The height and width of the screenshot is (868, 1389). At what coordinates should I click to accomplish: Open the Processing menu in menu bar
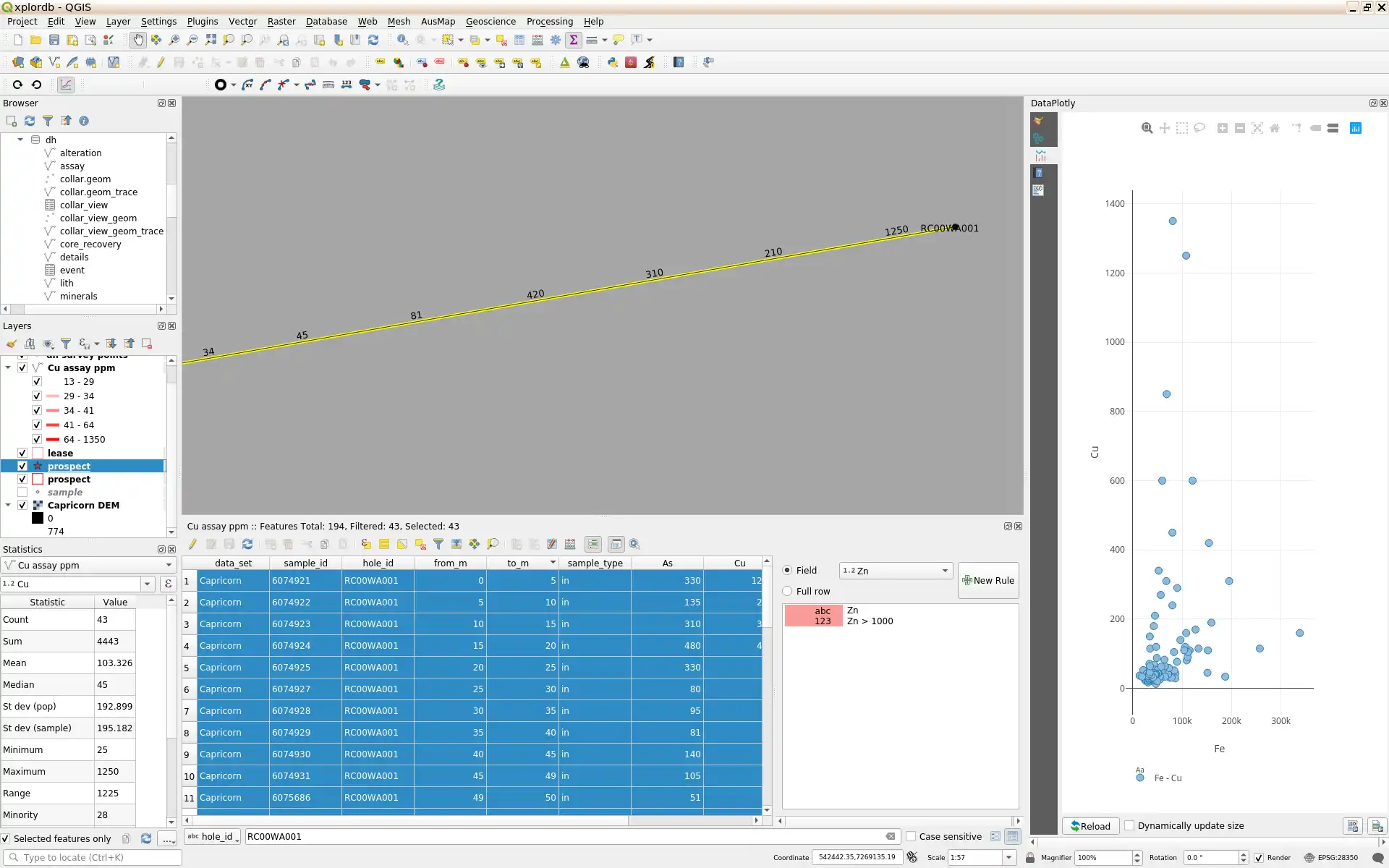point(549,21)
